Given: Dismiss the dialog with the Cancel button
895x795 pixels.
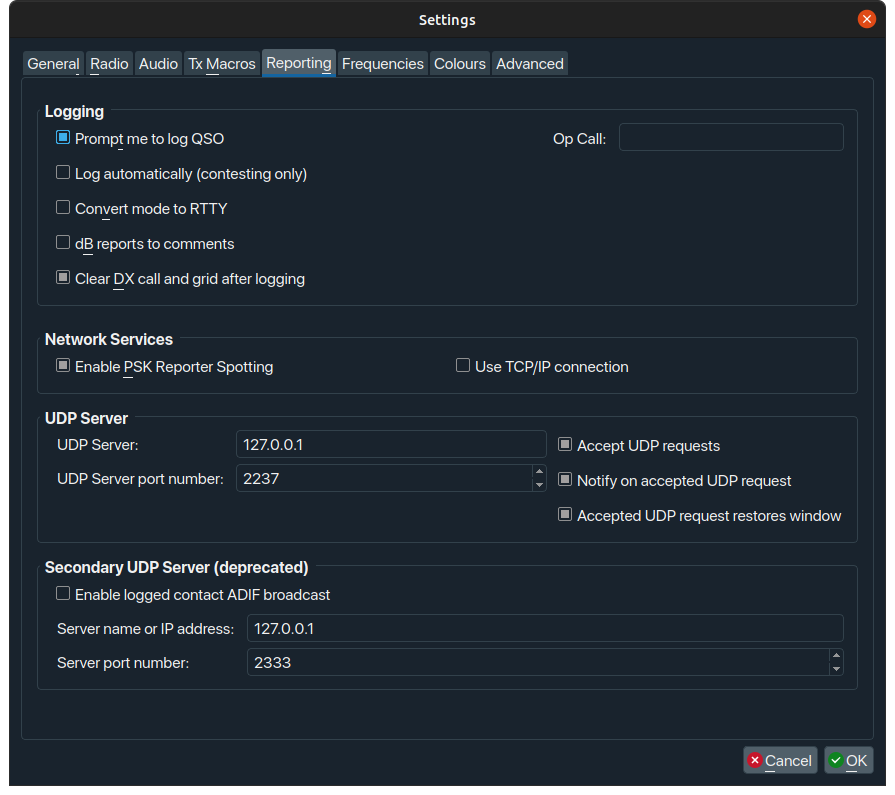Looking at the screenshot, I should coord(780,760).
